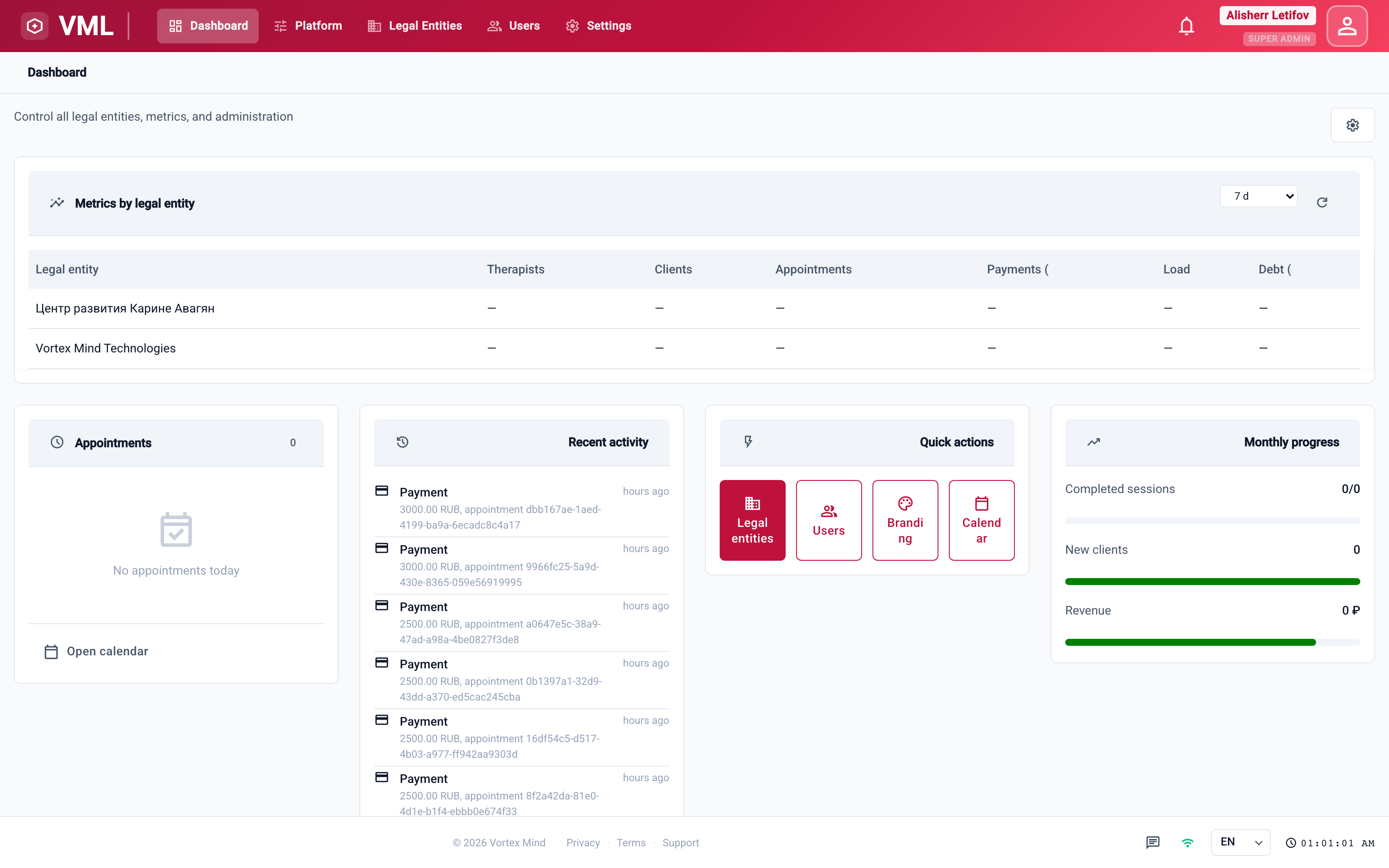Click the Debt column header
1389x868 pixels.
coord(1274,269)
